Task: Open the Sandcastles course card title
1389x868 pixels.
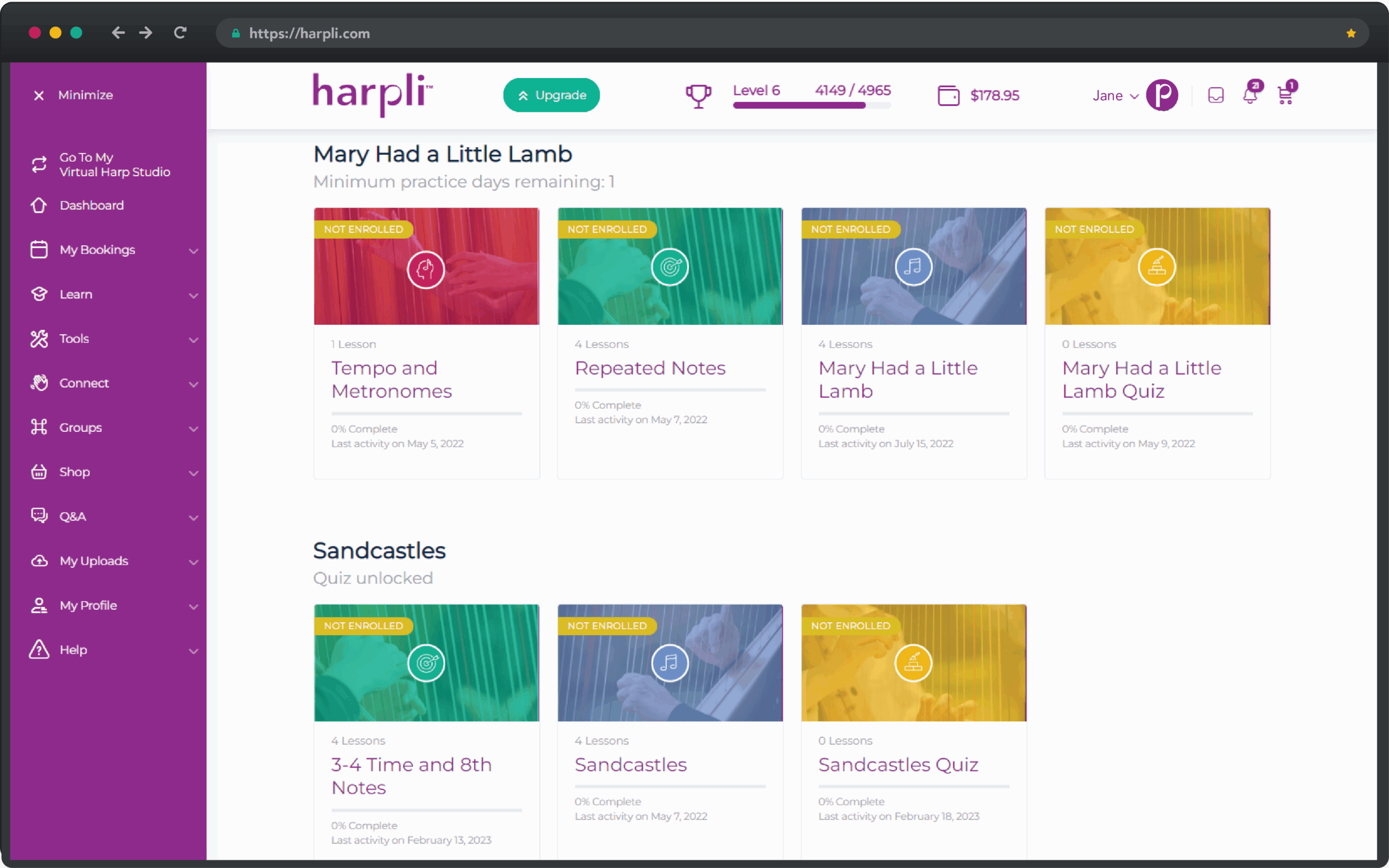Action: coord(631,765)
